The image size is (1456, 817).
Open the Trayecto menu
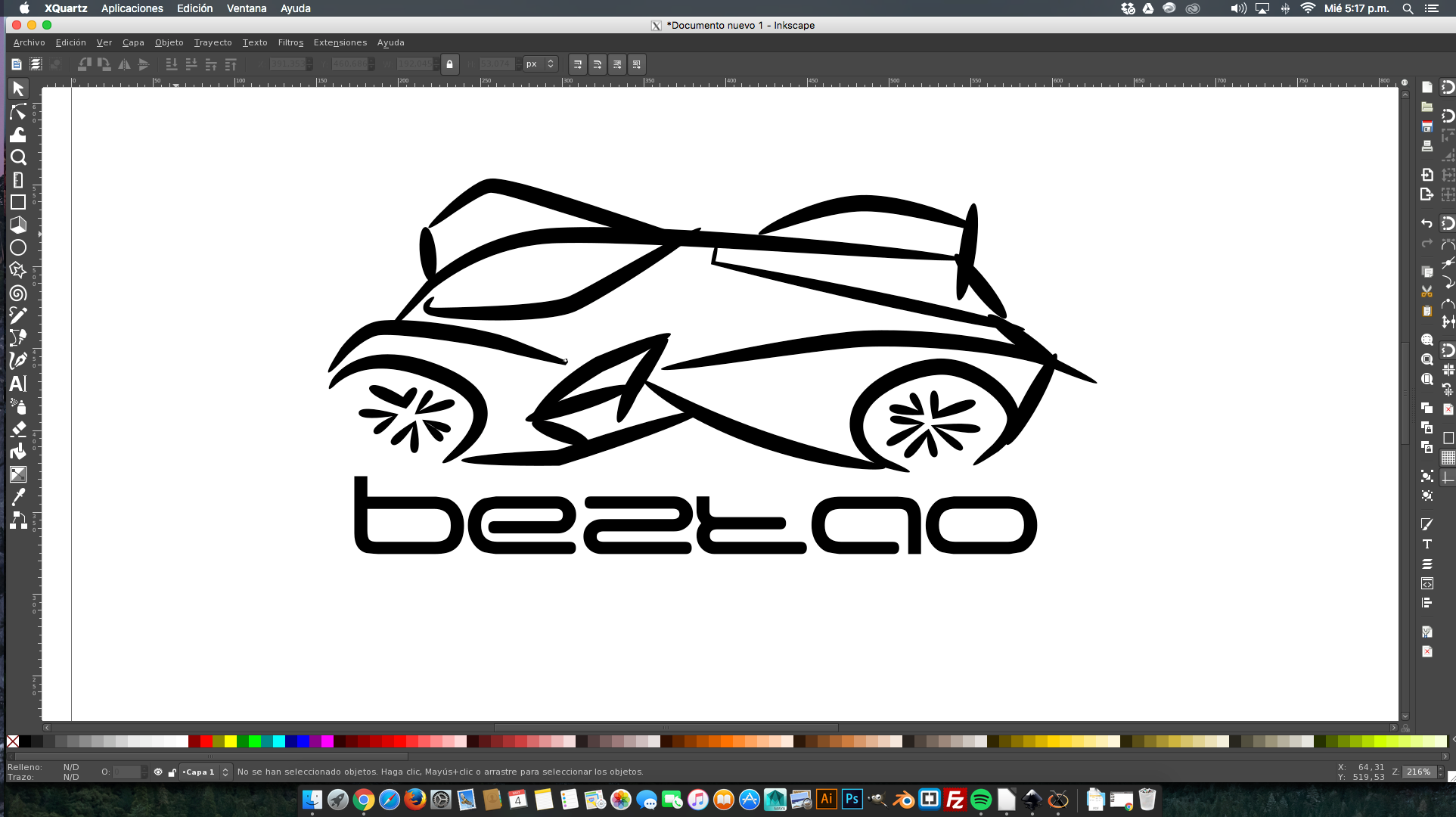click(213, 42)
